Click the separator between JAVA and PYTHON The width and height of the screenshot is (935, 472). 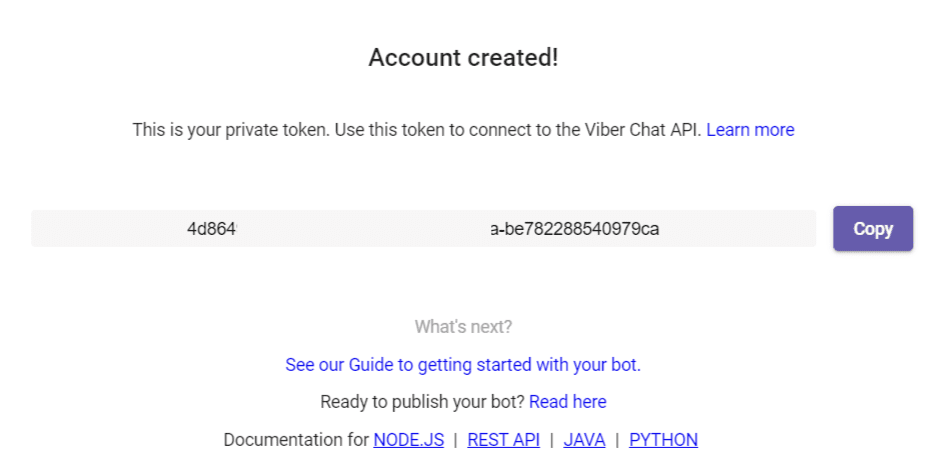pos(617,440)
